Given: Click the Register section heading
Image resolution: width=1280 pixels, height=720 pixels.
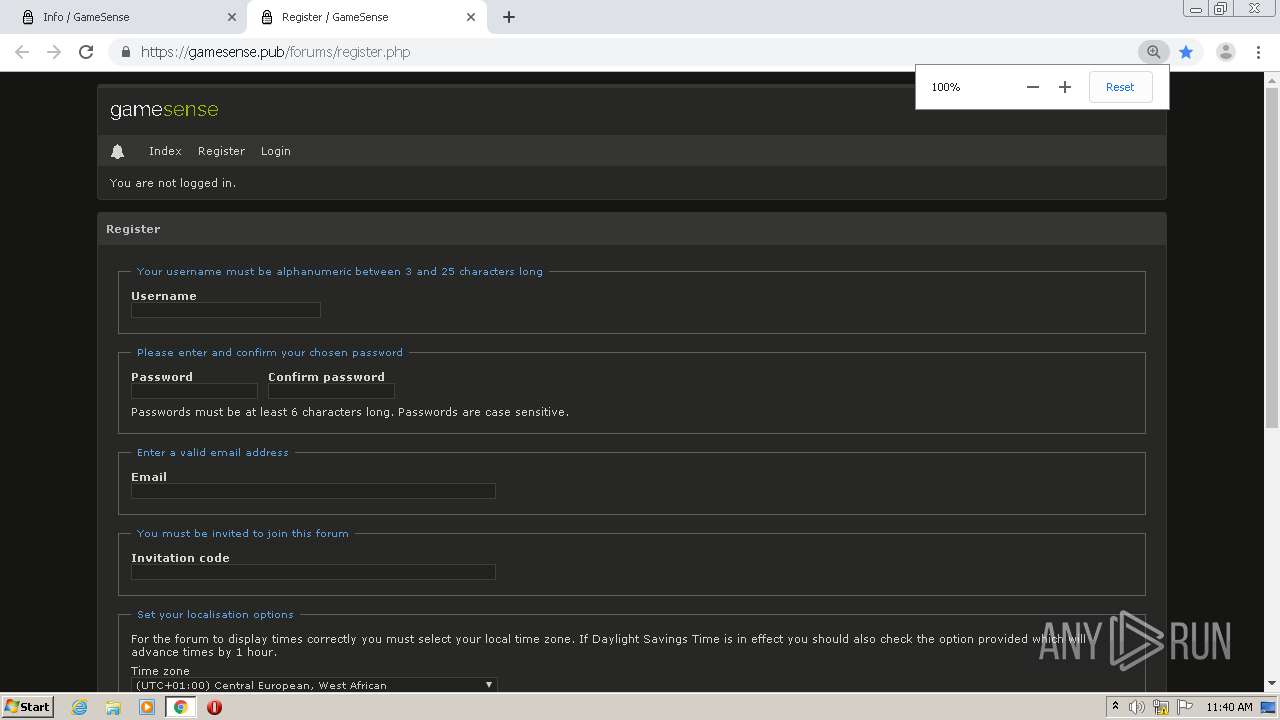Looking at the screenshot, I should (x=133, y=229).
